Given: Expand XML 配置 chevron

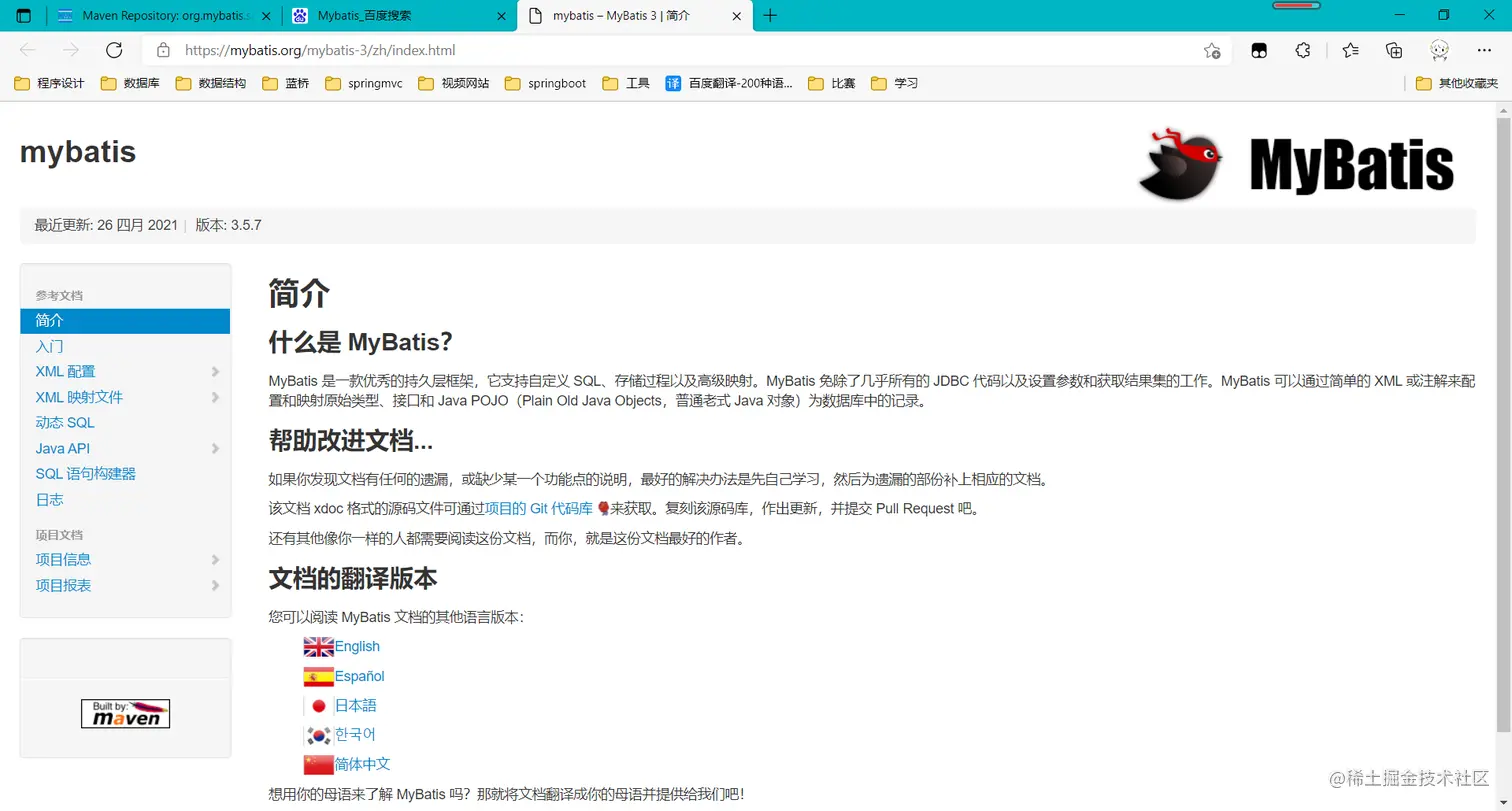Looking at the screenshot, I should click(x=215, y=372).
